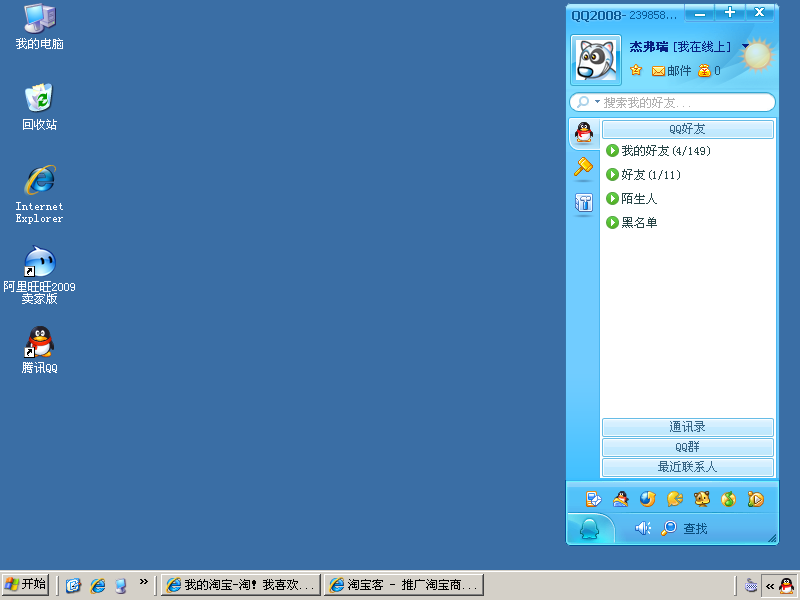Click the gold money bag icon
Image resolution: width=800 pixels, height=600 pixels.
704,70
